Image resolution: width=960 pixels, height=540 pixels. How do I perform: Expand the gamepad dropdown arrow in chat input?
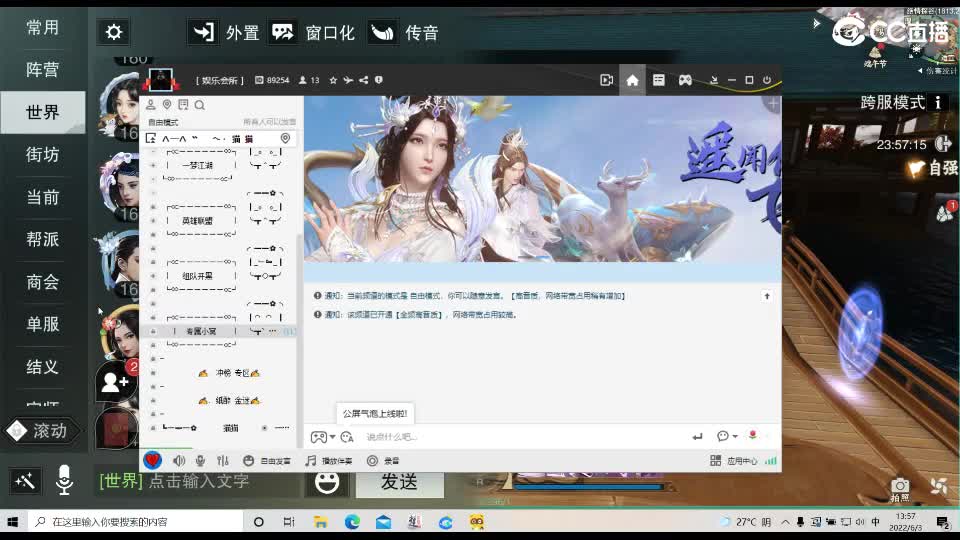332,437
